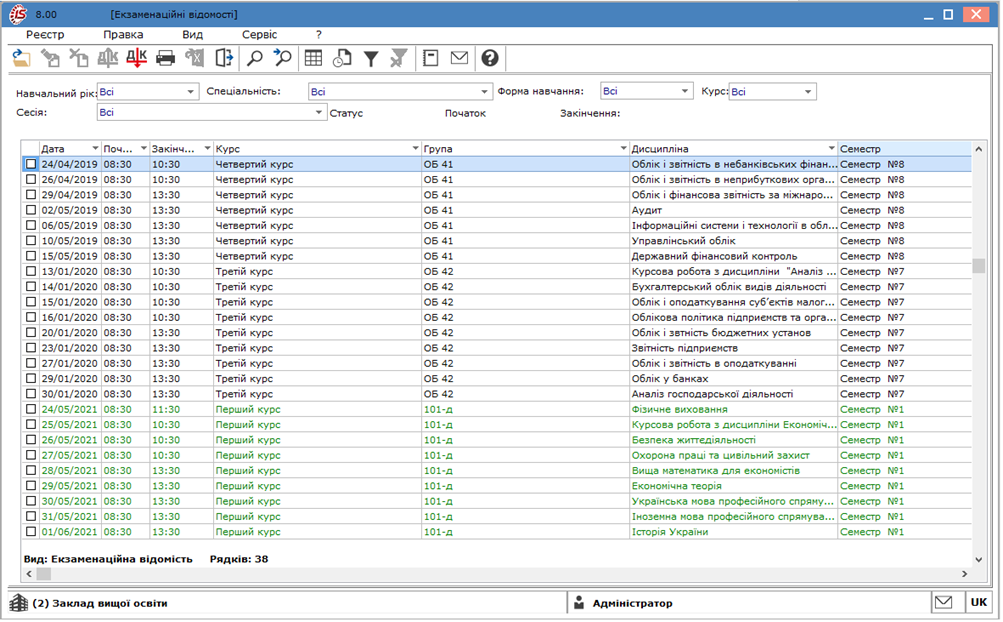Viewport: 1003px width, 622px height.
Task: Open the Вид menu
Action: click(193, 35)
